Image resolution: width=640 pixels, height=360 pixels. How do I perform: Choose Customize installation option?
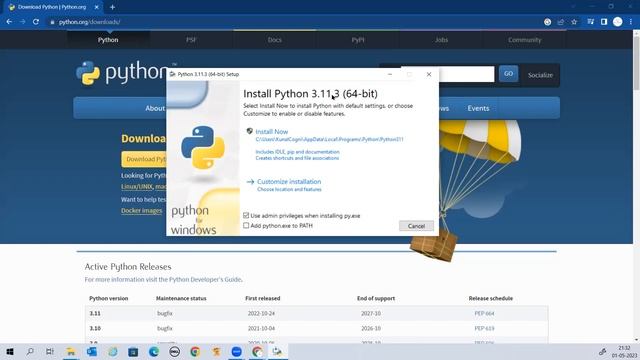click(x=289, y=182)
